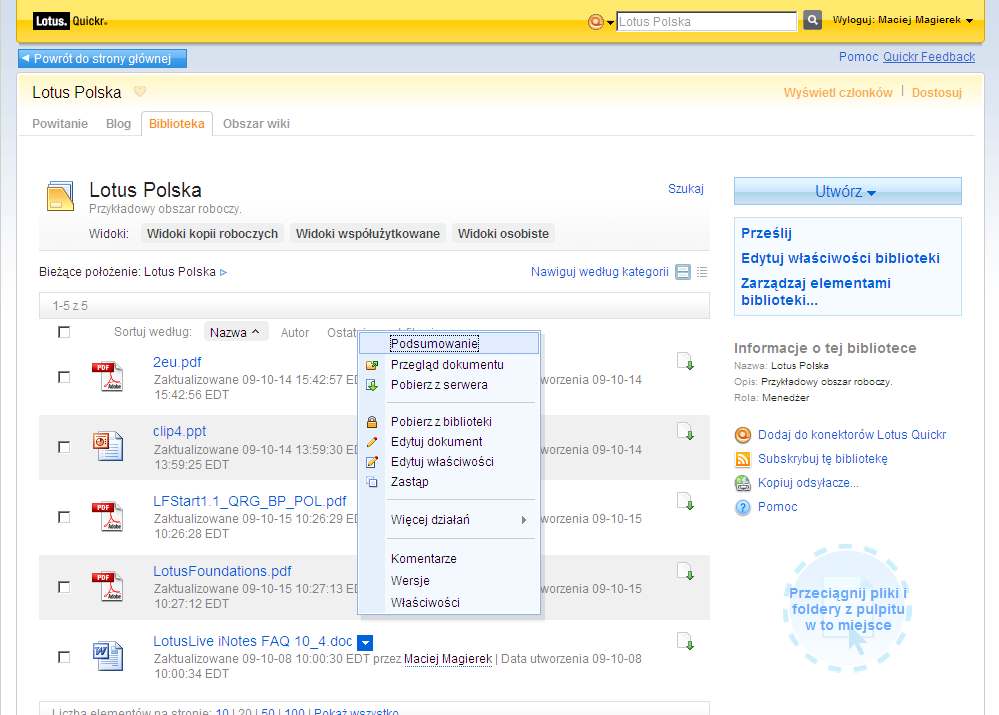Viewport: 999px width, 715px height.
Task: Open the Quickr Feedback link
Action: (929, 57)
